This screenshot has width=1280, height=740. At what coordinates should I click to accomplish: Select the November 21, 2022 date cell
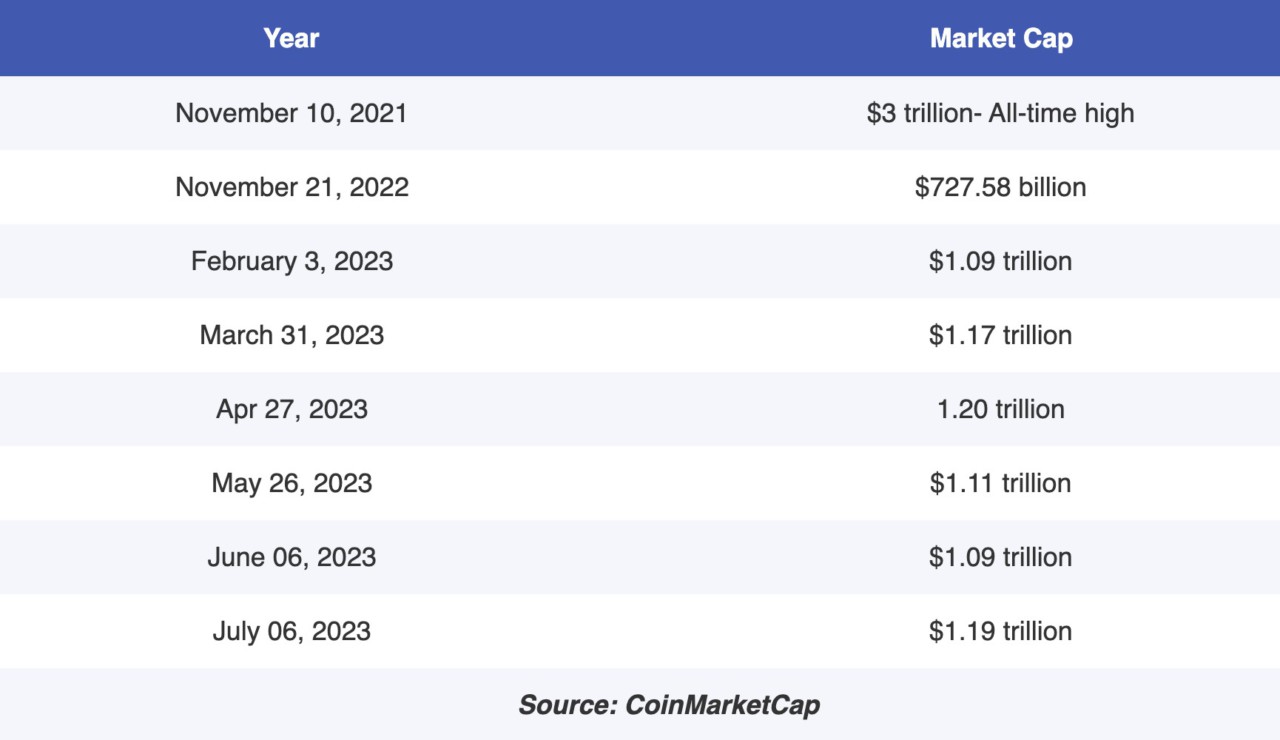coord(291,187)
